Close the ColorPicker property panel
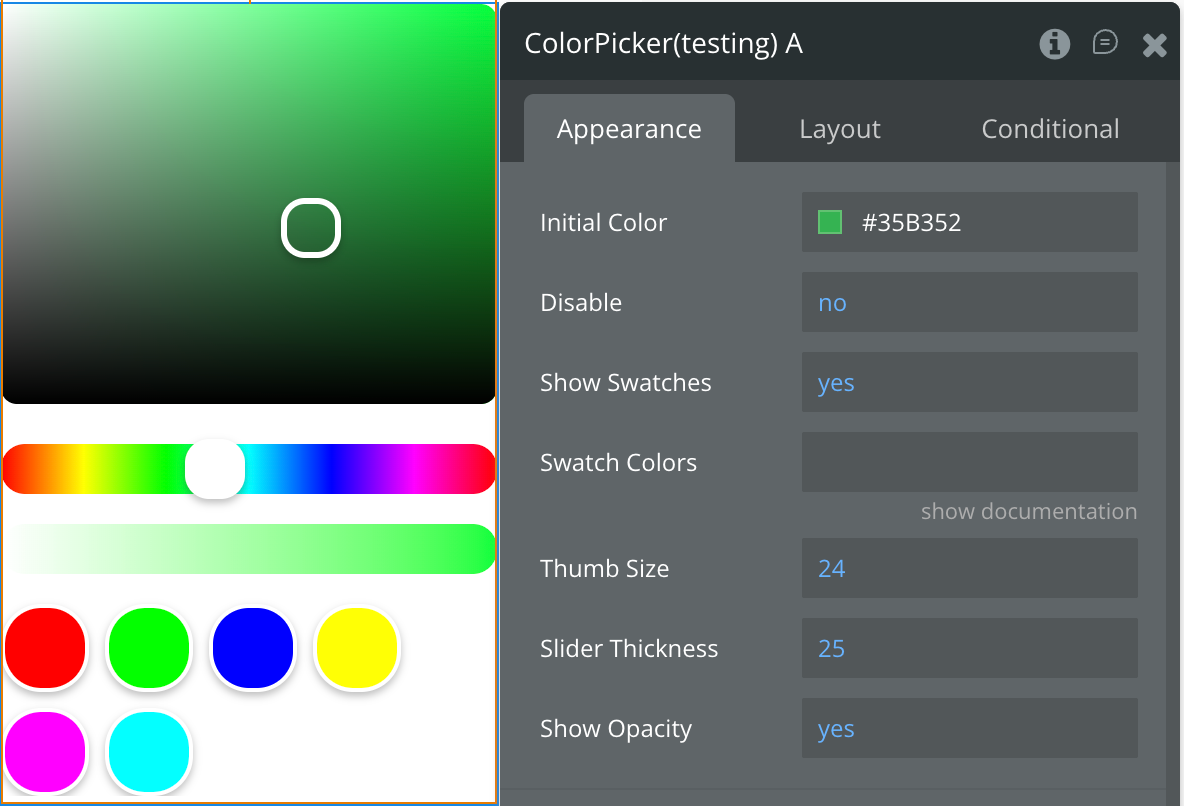Viewport: 1184px width, 806px height. click(1154, 45)
